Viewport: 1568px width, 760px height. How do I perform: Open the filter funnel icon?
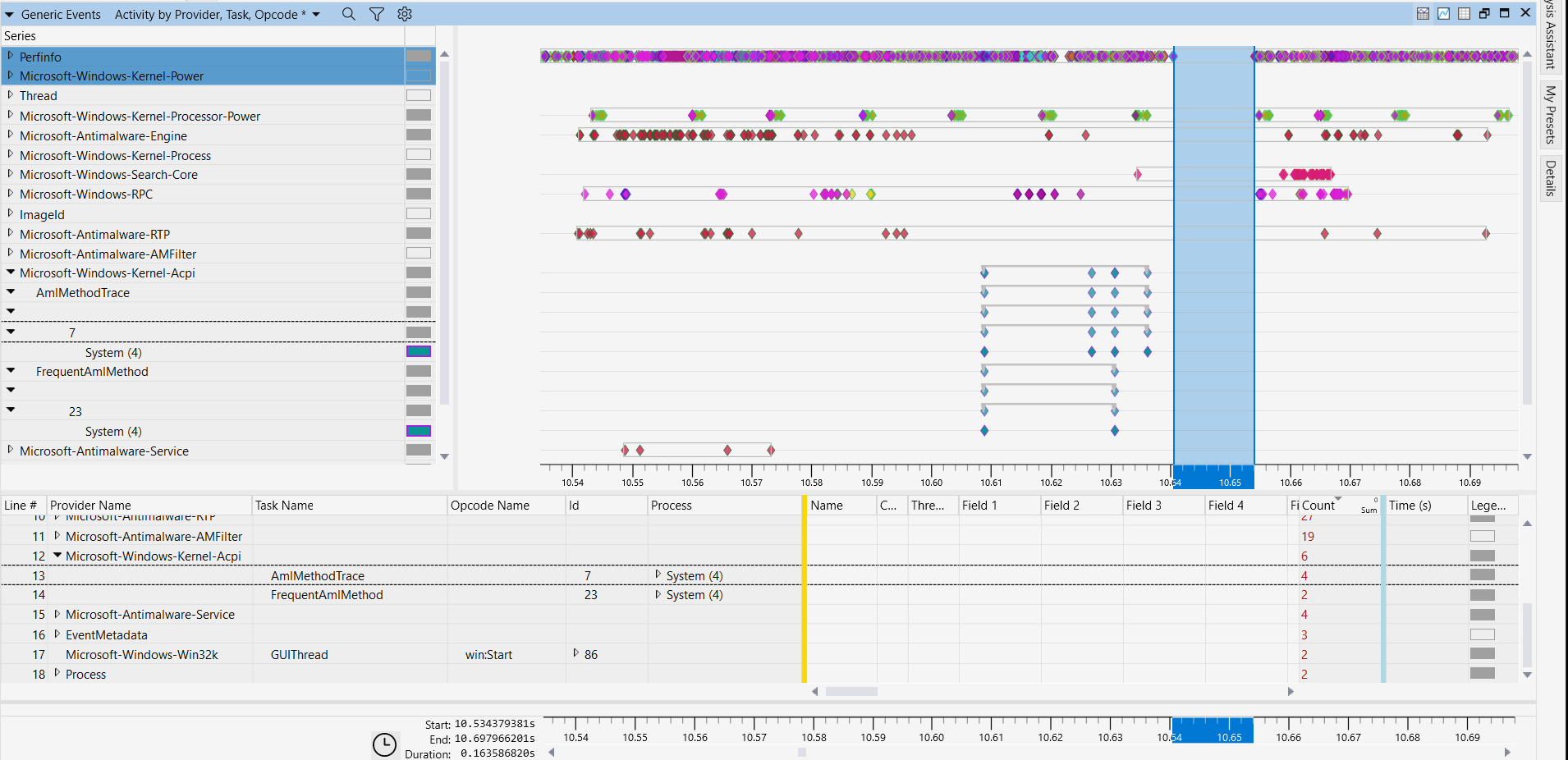(377, 14)
